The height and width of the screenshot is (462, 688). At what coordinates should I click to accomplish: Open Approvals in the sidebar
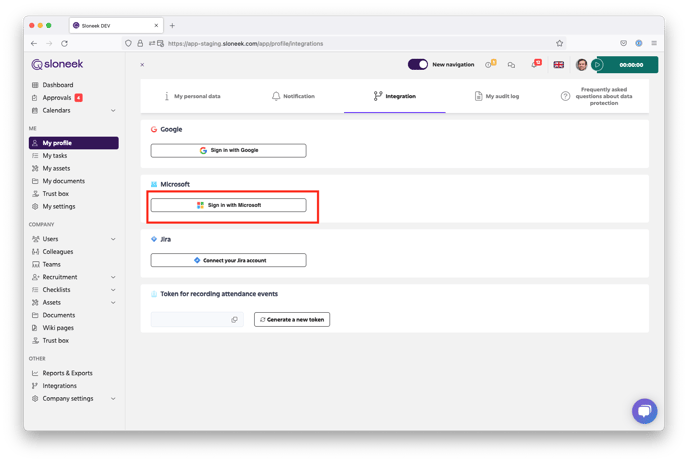point(57,97)
